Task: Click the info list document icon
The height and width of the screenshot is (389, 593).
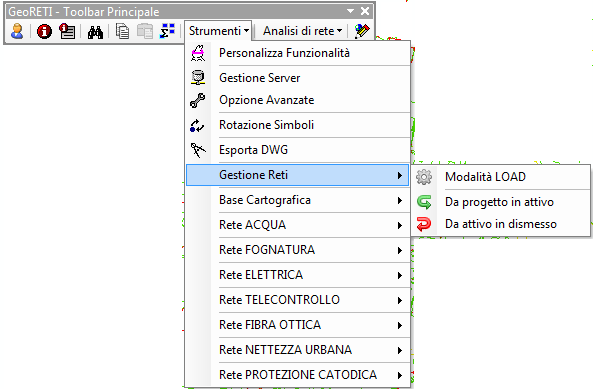Action: click(67, 31)
